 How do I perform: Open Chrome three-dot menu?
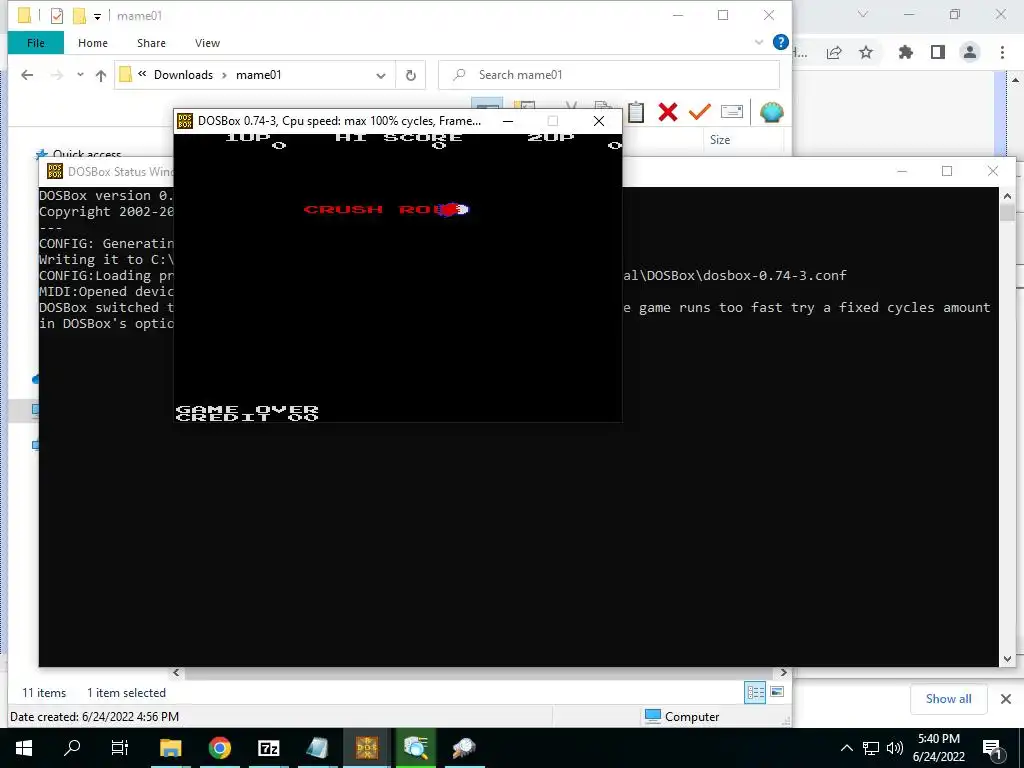[x=1002, y=52]
